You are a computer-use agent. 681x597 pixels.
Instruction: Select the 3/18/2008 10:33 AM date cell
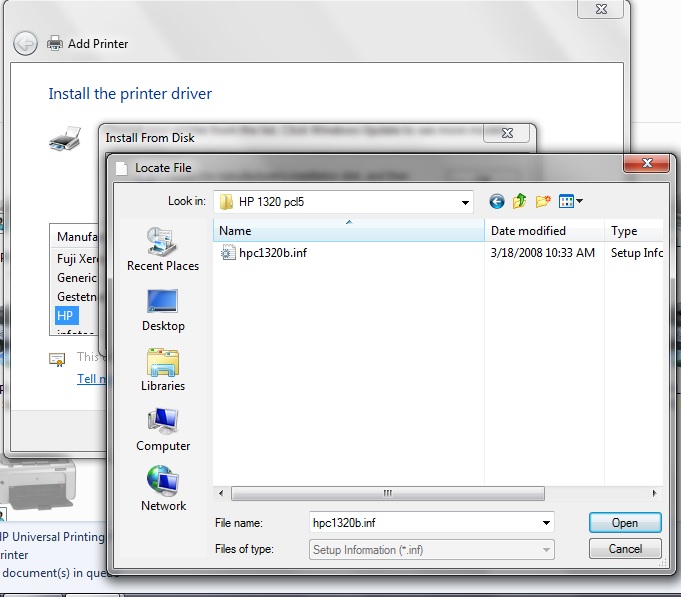542,253
